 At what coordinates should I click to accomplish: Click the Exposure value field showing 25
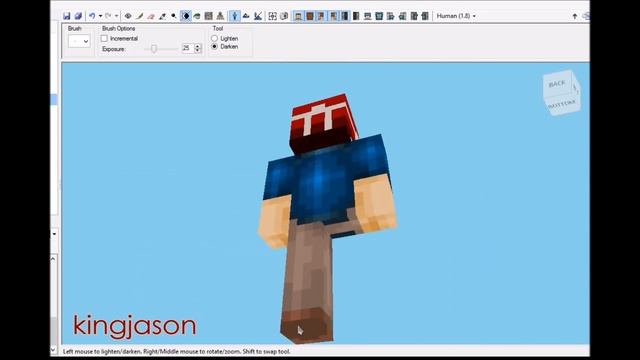point(187,48)
